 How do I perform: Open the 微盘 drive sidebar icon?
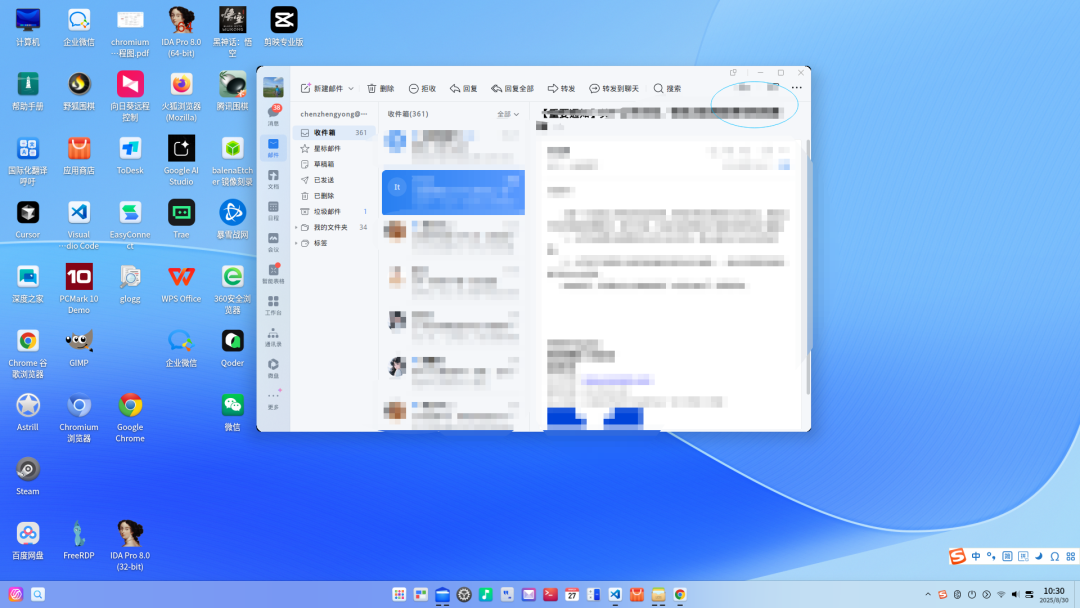273,368
